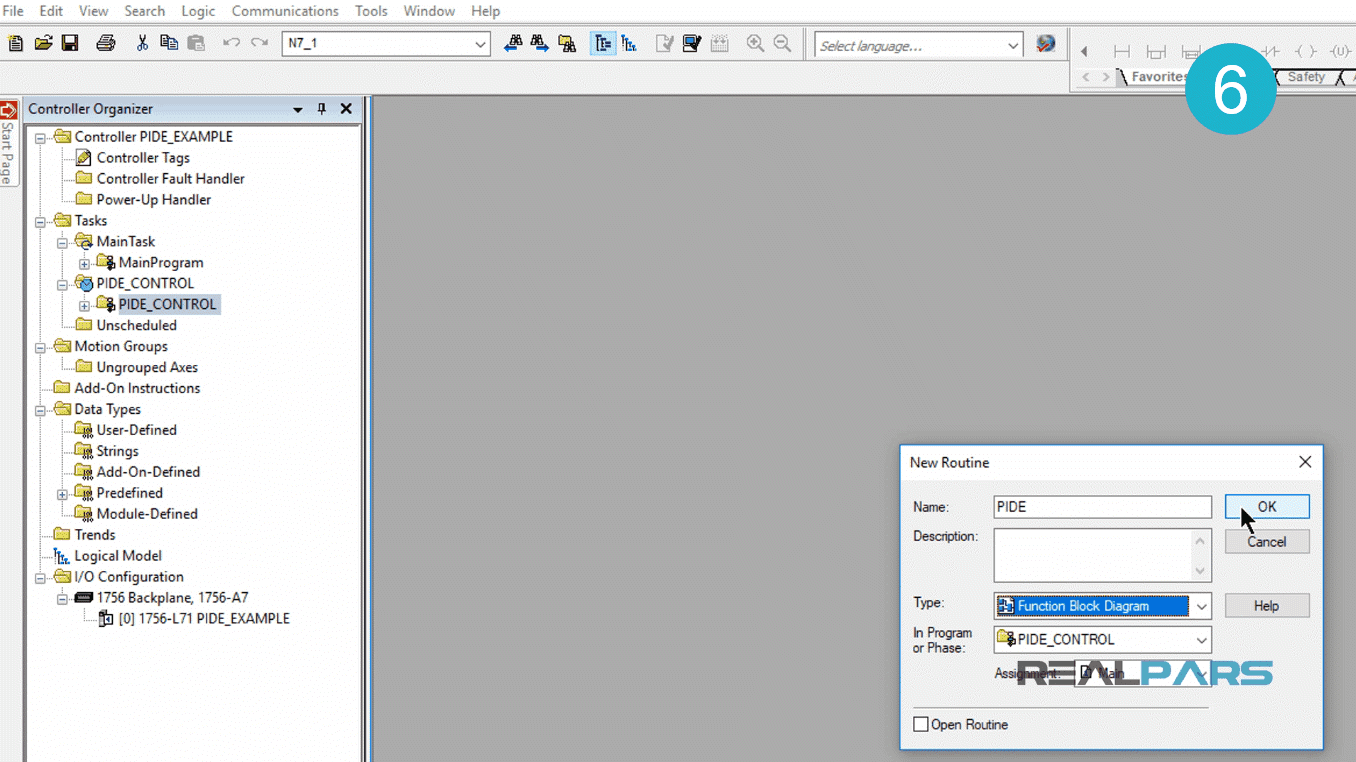Click the Name field containing PIDE
This screenshot has height=762, width=1356.
click(x=1100, y=506)
